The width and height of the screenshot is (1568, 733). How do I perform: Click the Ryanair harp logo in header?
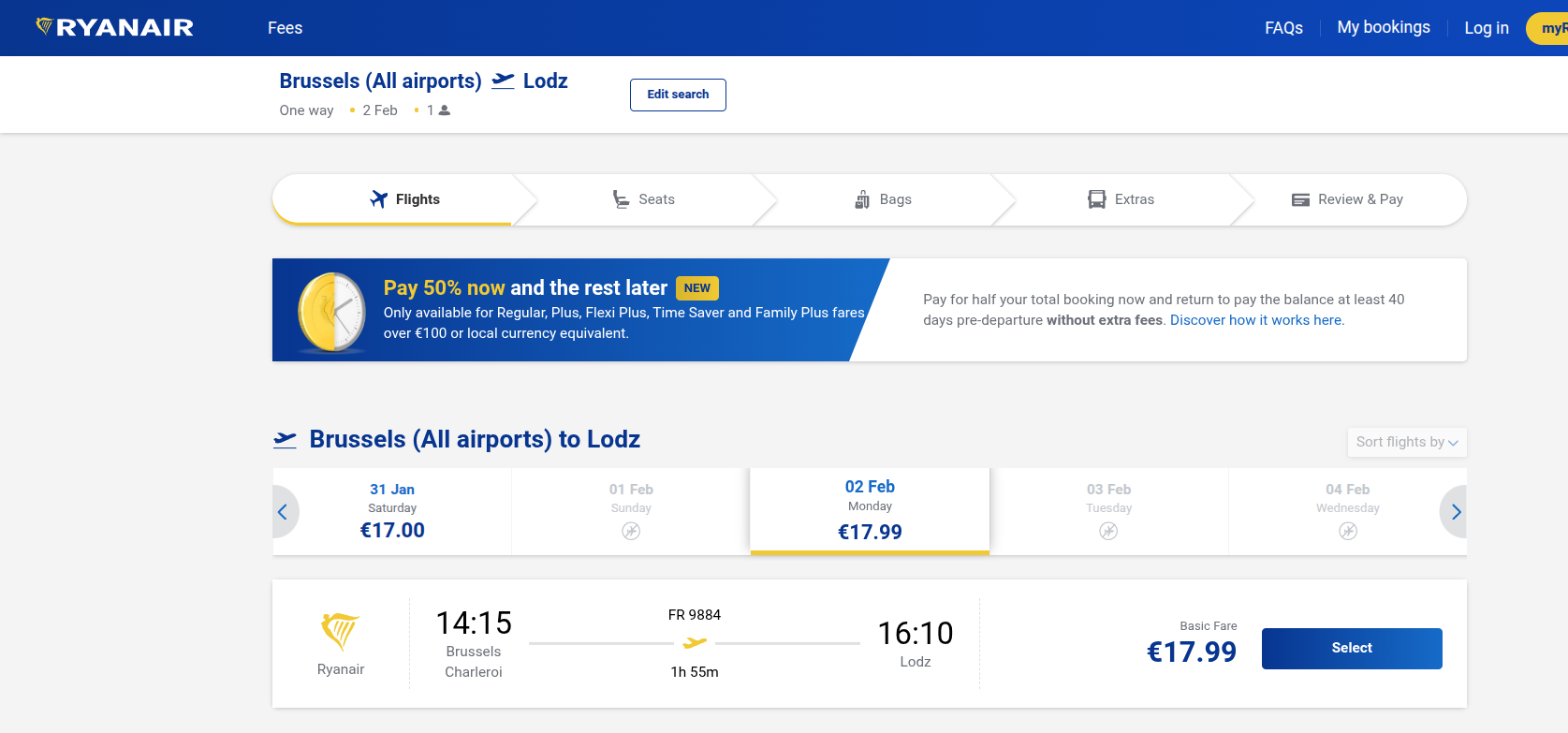(x=44, y=26)
